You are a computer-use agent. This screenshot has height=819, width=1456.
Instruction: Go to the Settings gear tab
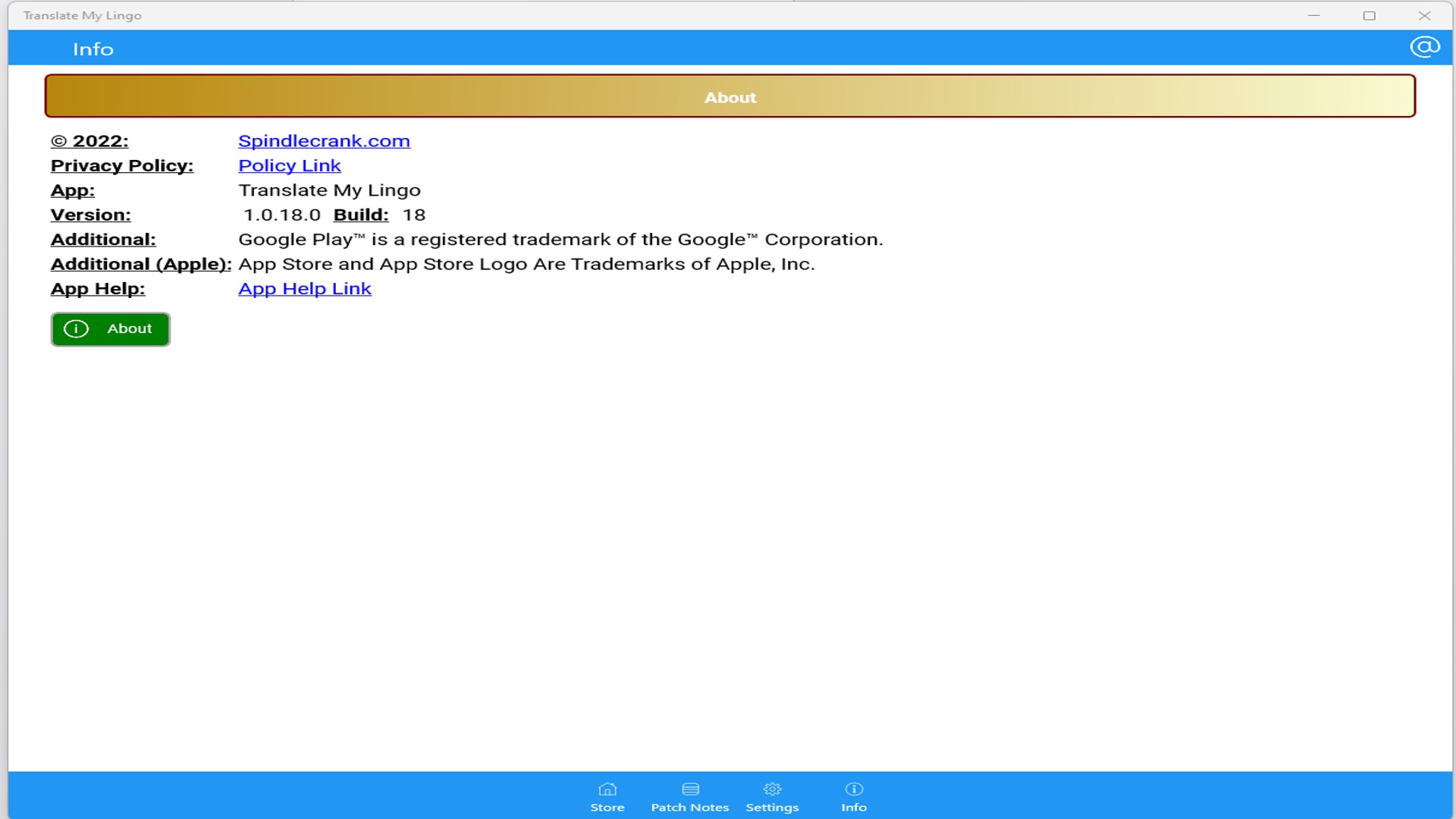772,797
